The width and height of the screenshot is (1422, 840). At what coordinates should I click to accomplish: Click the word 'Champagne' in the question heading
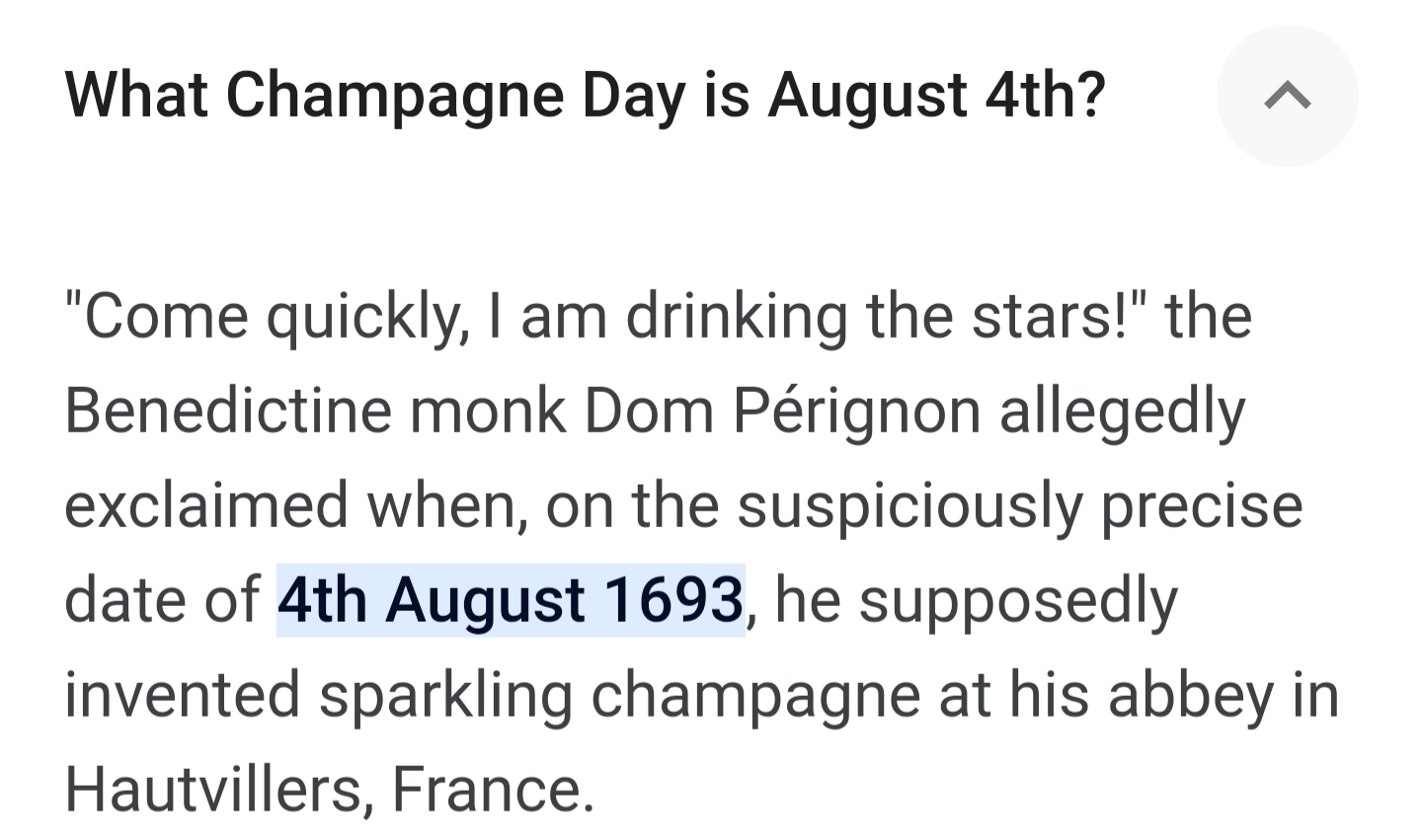pyautogui.click(x=394, y=97)
